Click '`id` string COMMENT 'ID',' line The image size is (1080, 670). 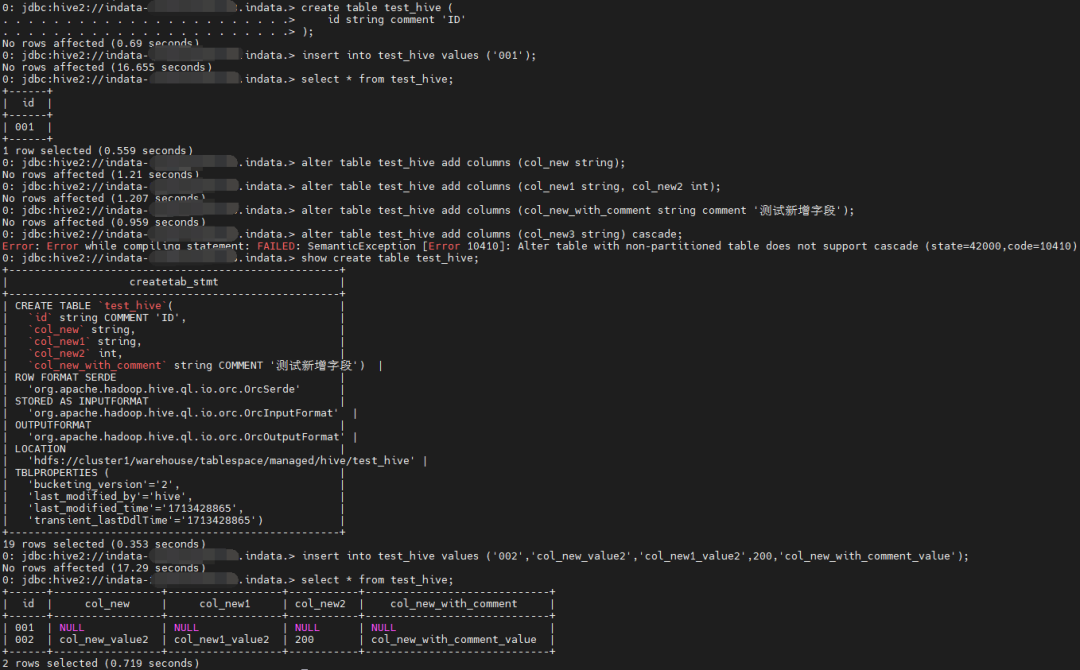[x=107, y=318]
